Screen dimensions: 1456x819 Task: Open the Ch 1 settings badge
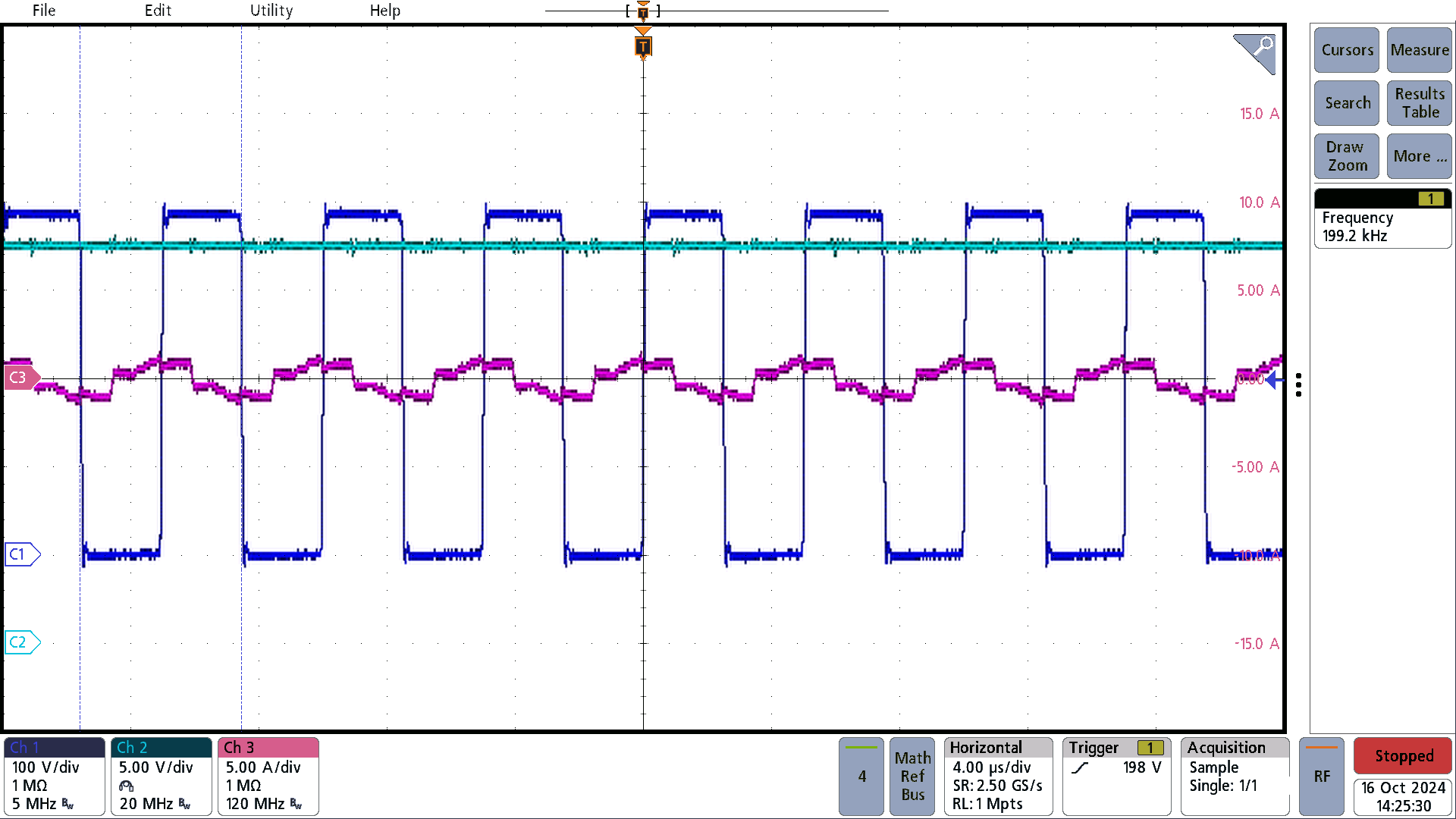coord(55,777)
